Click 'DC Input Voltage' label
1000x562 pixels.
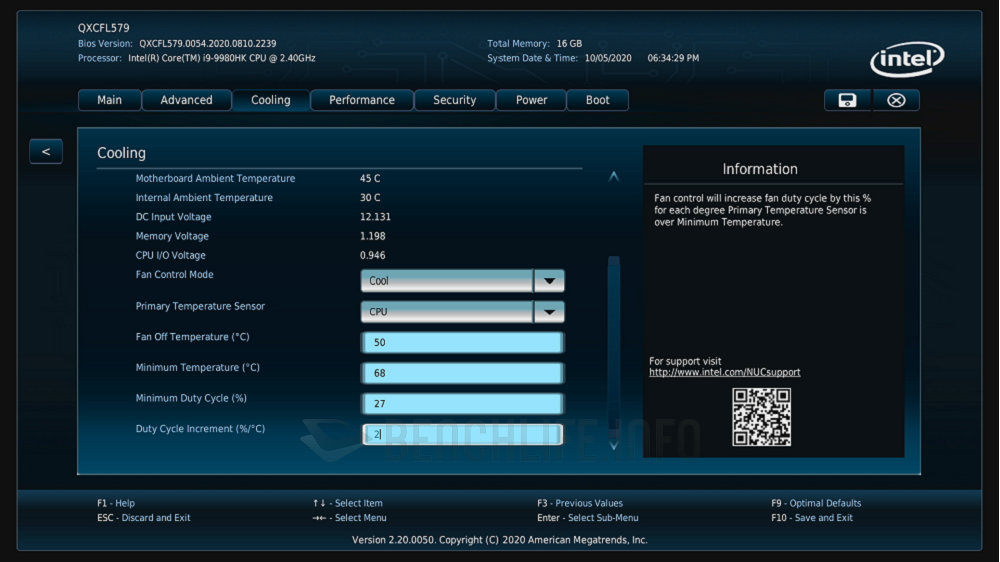[x=173, y=217]
